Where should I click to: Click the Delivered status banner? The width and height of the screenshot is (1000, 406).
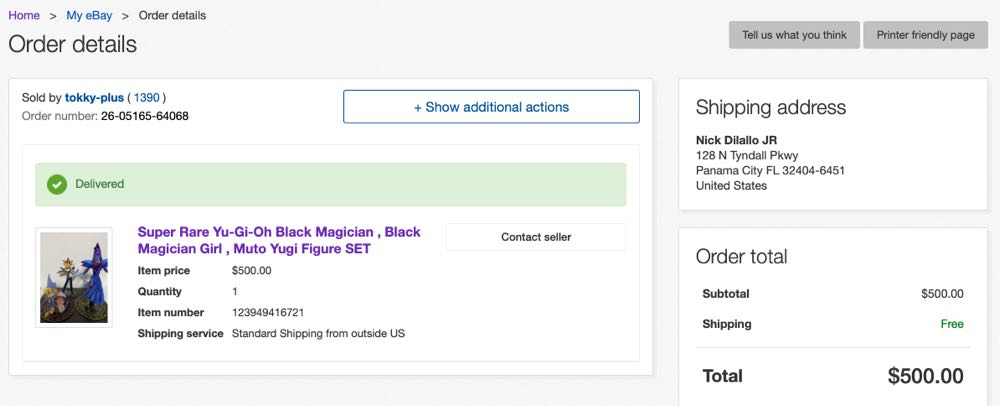pos(330,184)
